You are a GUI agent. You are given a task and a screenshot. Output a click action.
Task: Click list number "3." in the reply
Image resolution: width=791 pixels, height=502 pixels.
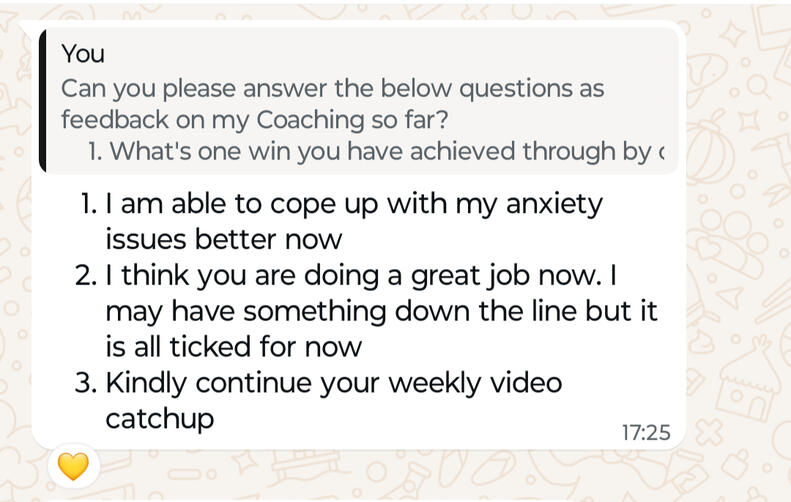pyautogui.click(x=86, y=382)
